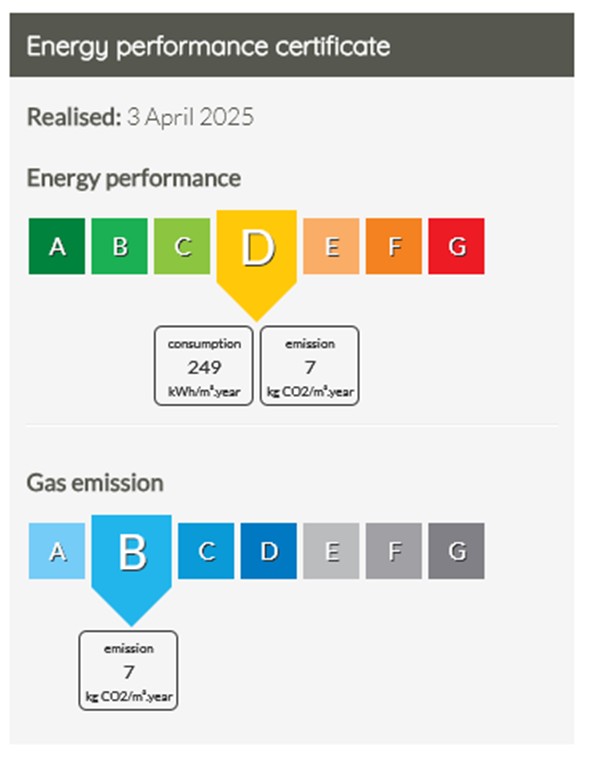Click the gray F gas emission tile
600x778 pixels.
[x=394, y=551]
